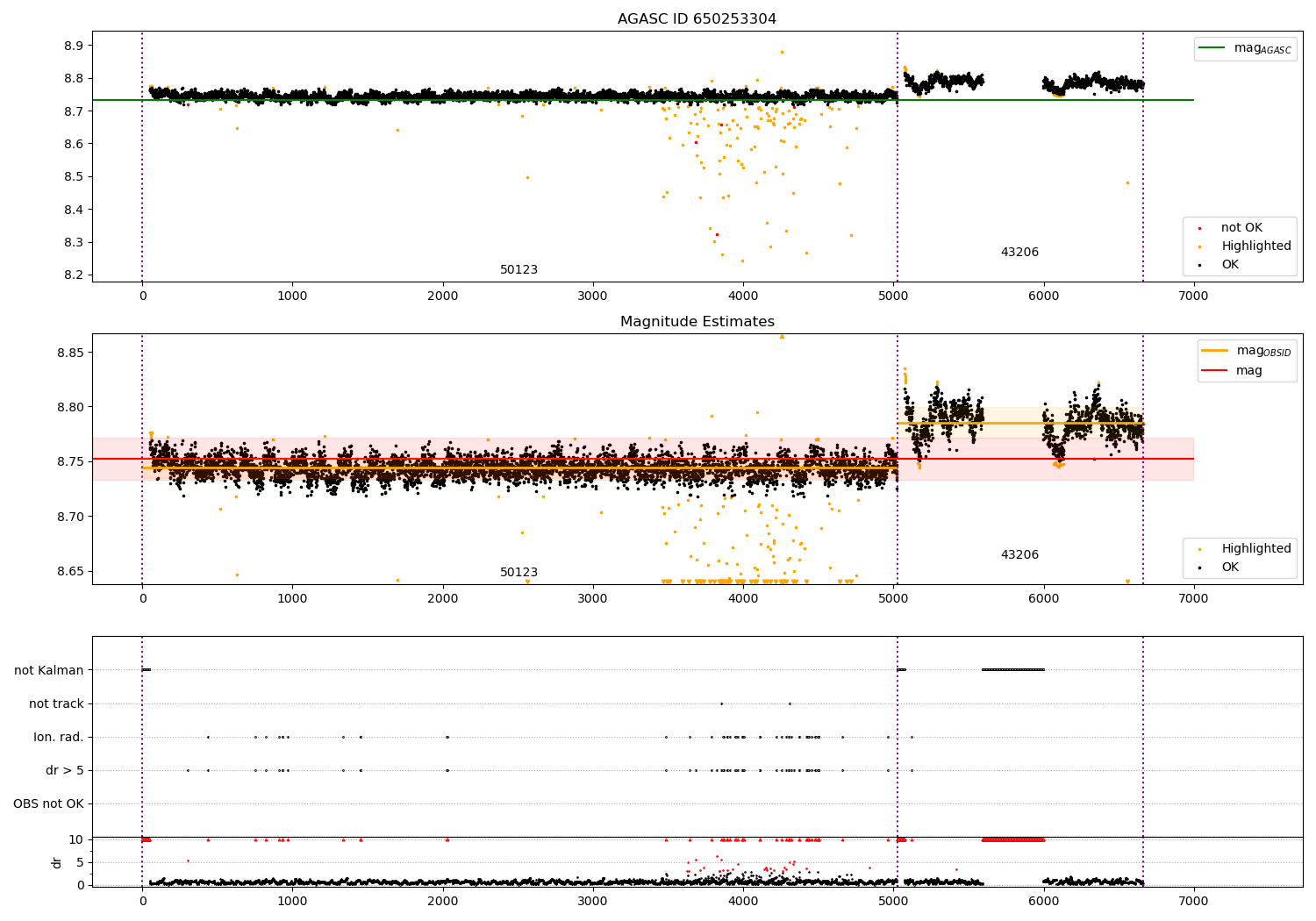
Task: Click the '3000' tick under the top plot
Action: click(593, 296)
